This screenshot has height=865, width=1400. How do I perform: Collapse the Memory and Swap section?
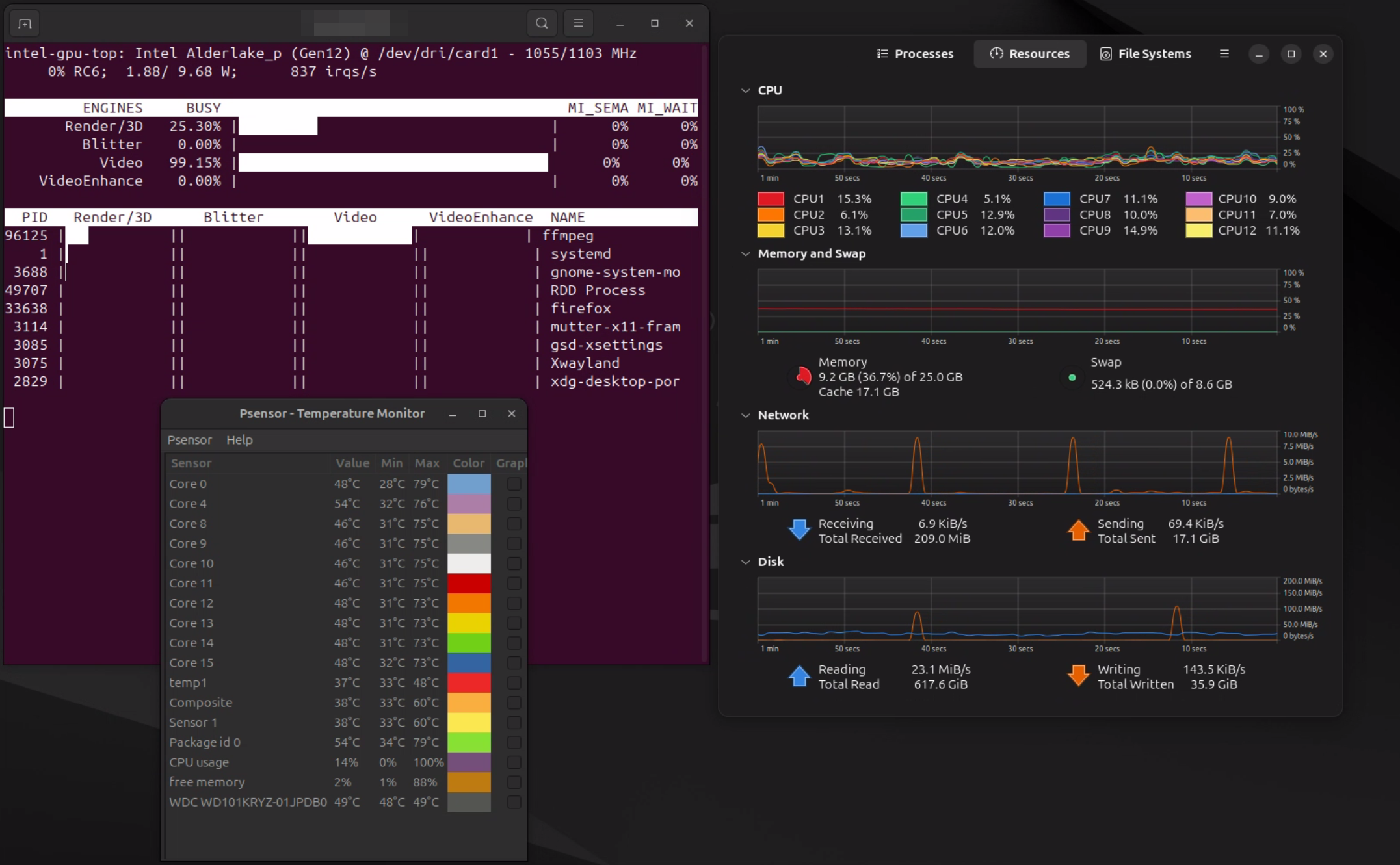(745, 253)
